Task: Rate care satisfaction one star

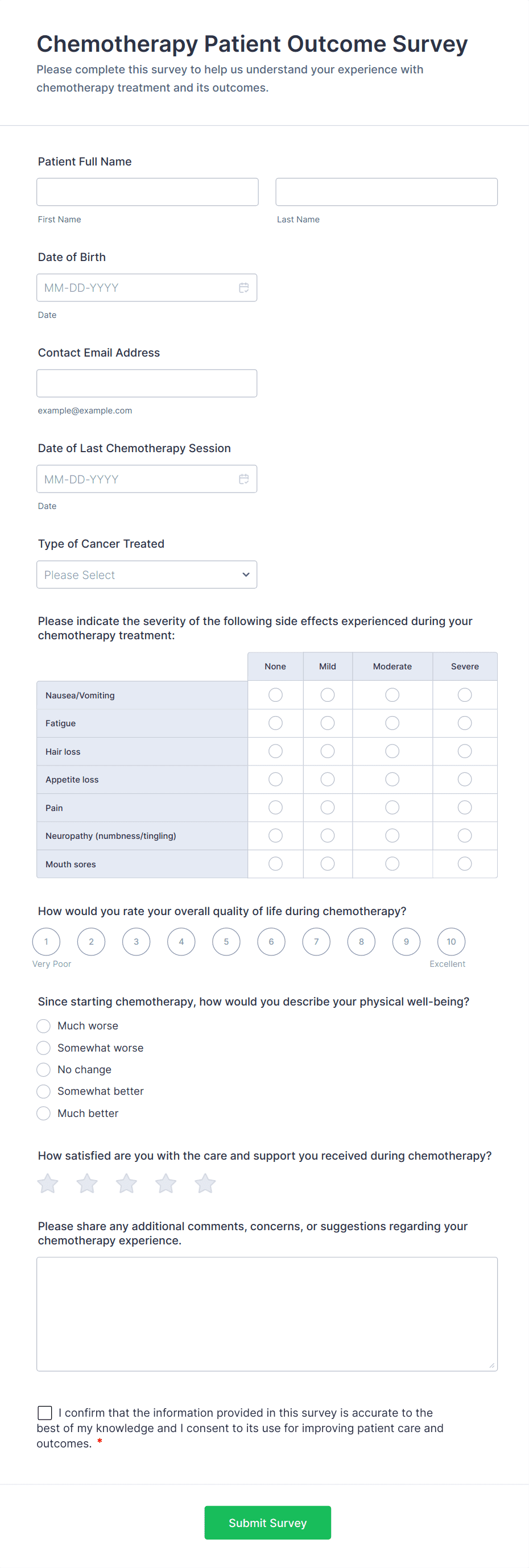Action: [x=47, y=1184]
